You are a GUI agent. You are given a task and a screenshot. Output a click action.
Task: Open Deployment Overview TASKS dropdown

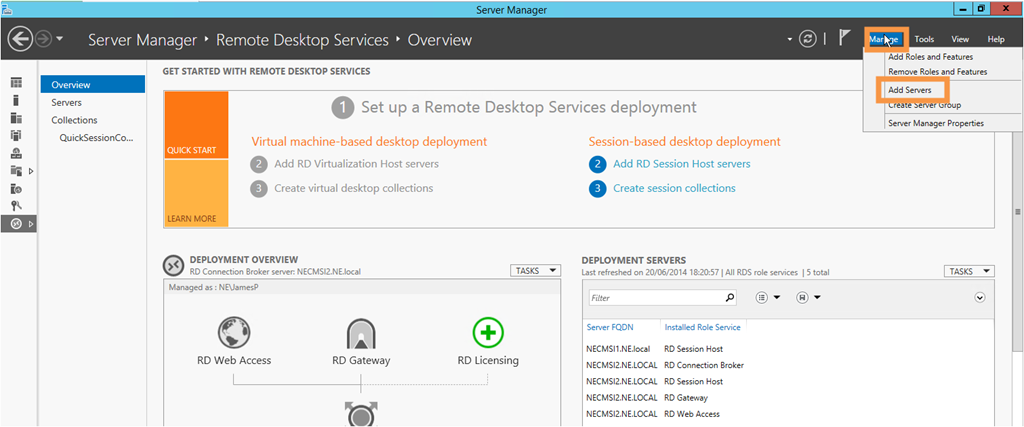(535, 270)
